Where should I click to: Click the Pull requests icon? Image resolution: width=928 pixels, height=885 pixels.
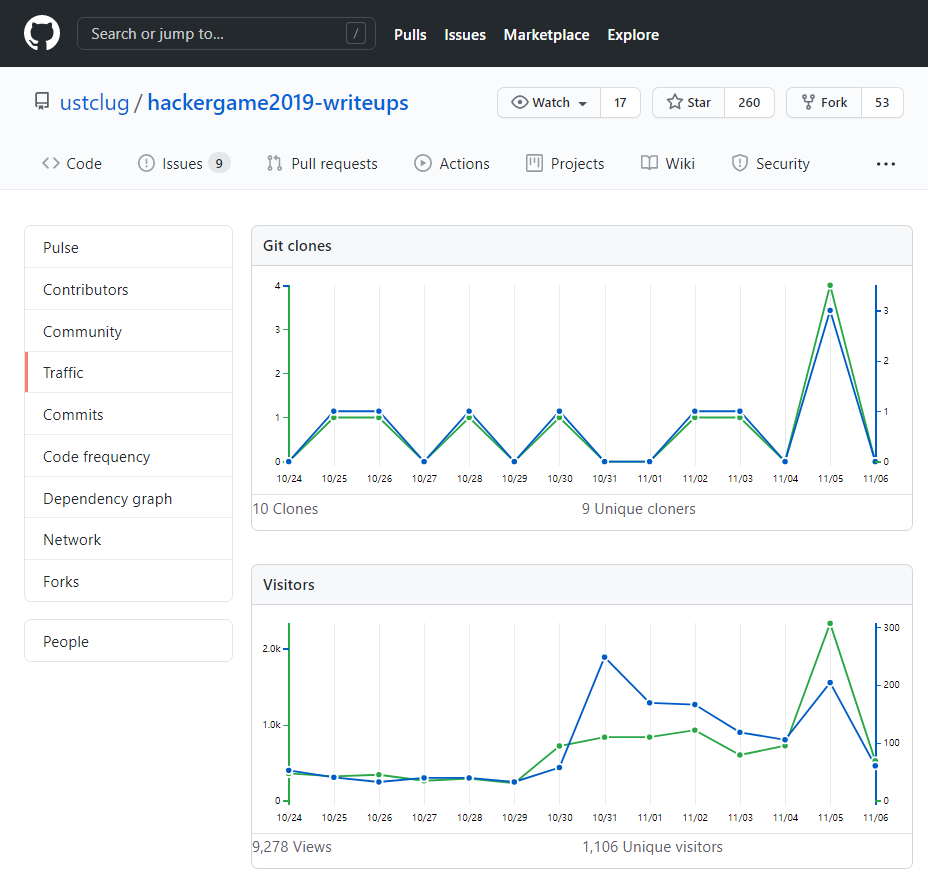pos(274,163)
